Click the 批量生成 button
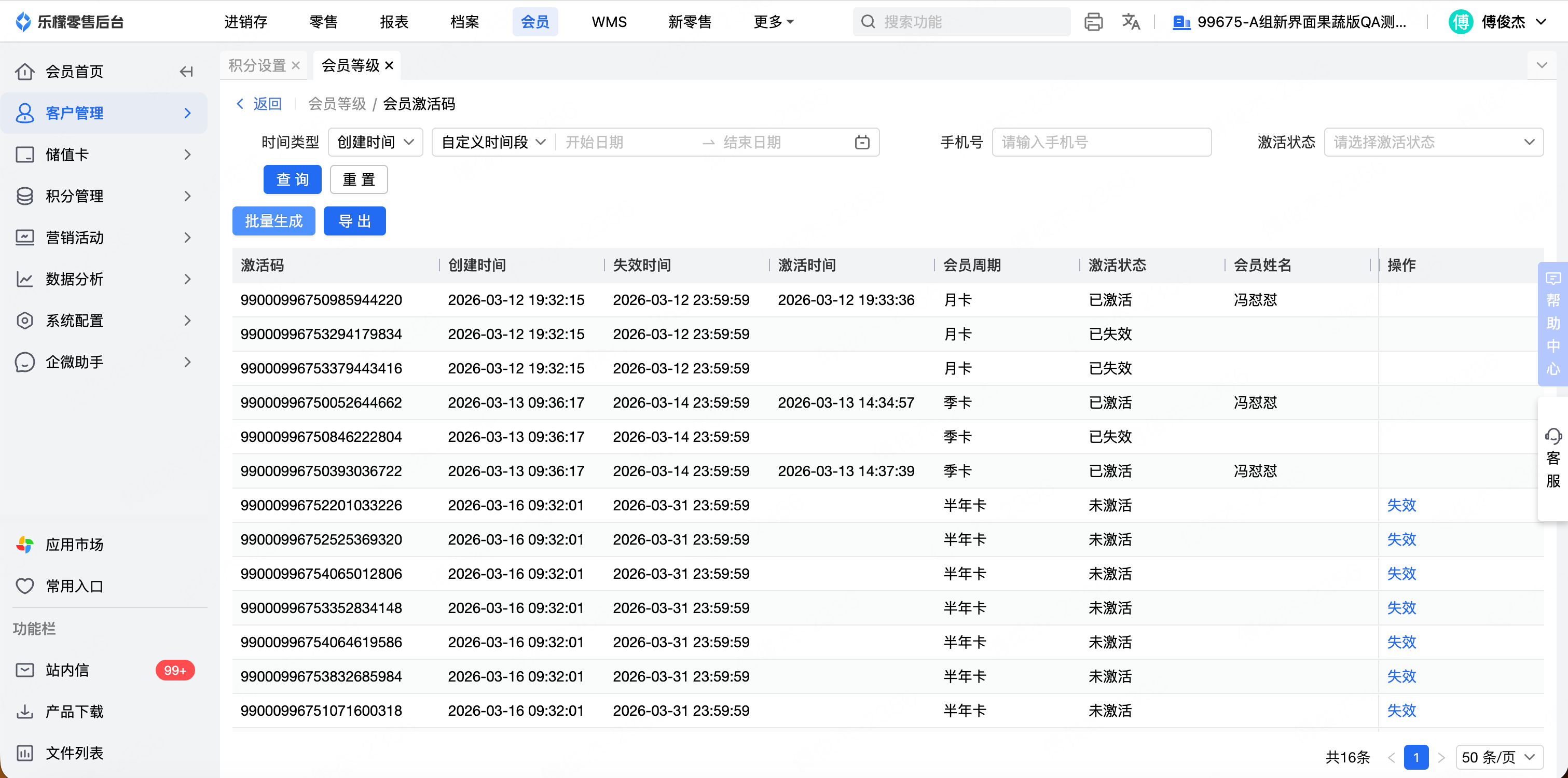 click(273, 221)
